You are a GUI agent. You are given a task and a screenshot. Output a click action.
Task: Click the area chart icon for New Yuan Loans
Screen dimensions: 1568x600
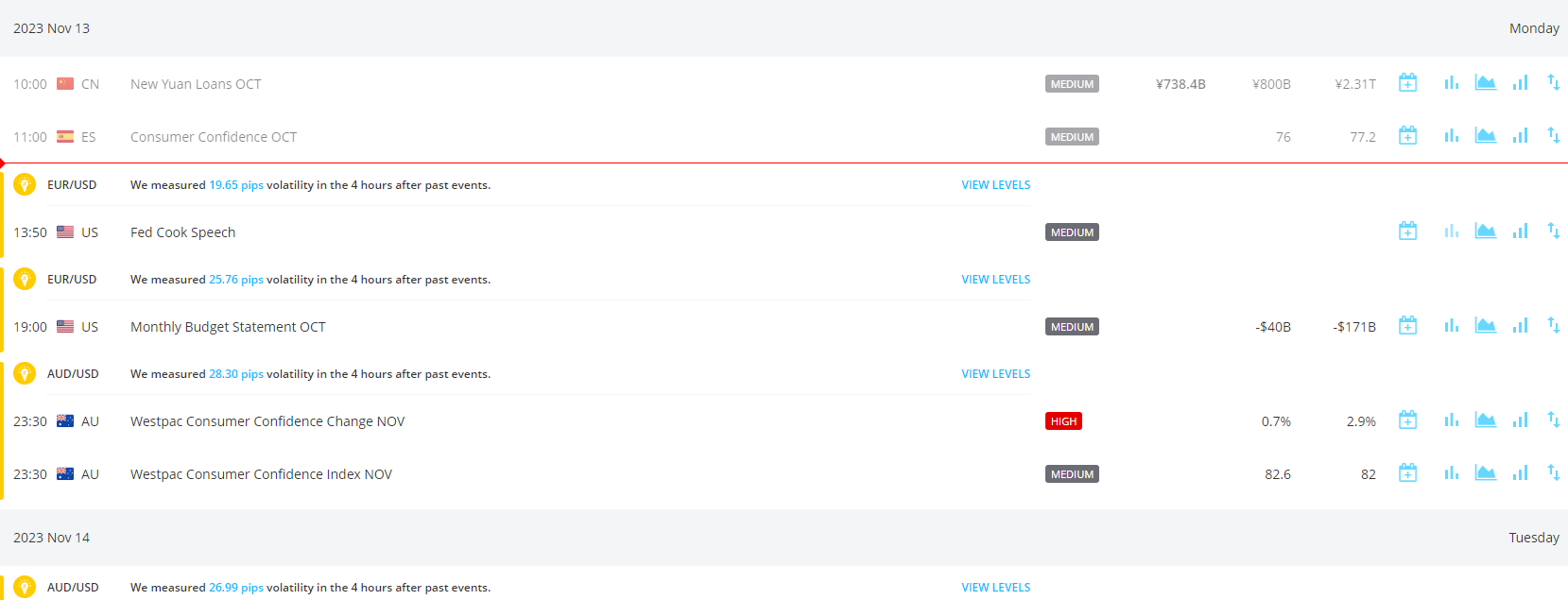click(x=1485, y=83)
